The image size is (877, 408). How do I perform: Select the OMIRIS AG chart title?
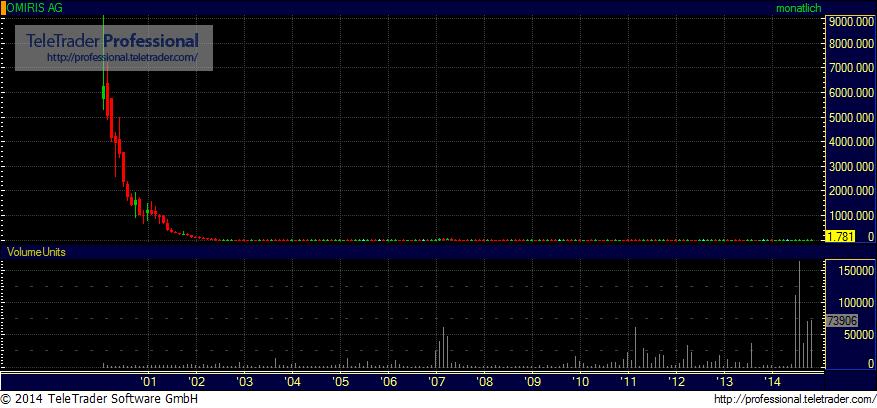pyautogui.click(x=35, y=8)
